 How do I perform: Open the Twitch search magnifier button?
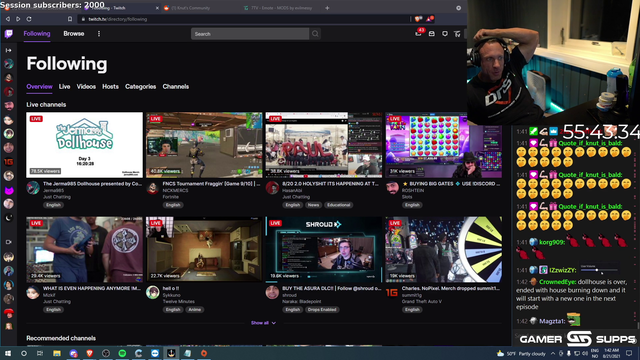[x=315, y=34]
